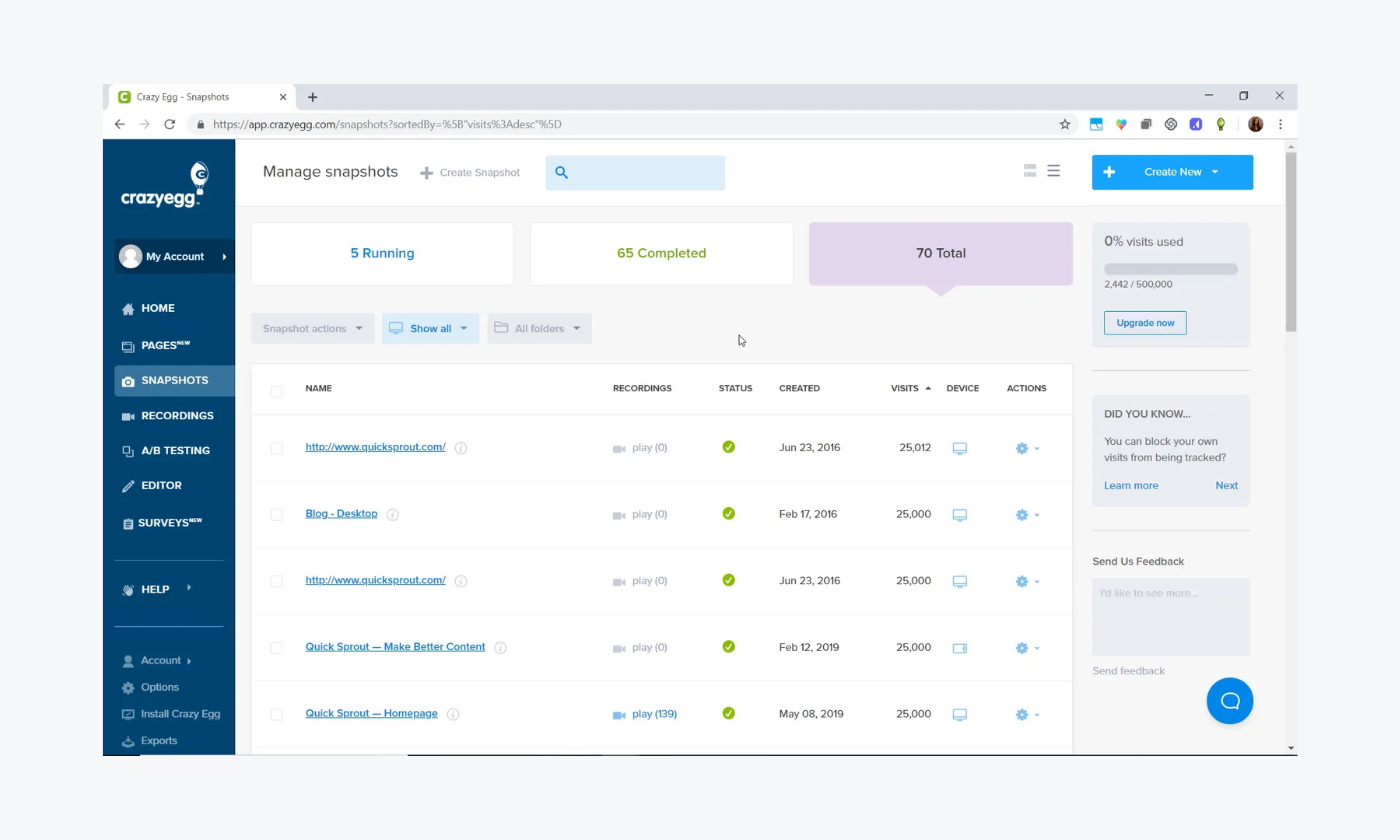Expand the HELP menu

click(x=156, y=590)
